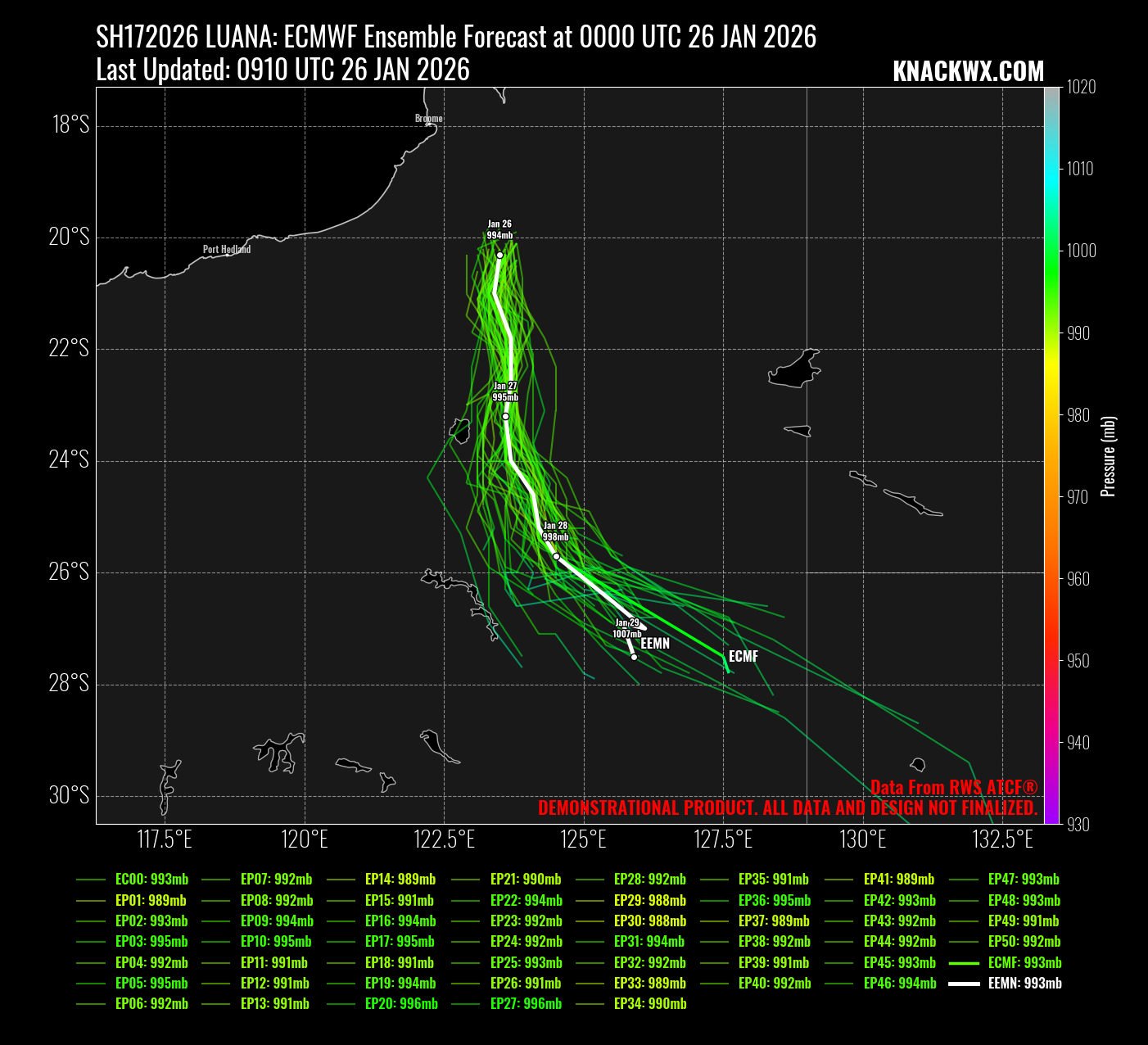Click the 26°S latitude axis label

coord(70,572)
